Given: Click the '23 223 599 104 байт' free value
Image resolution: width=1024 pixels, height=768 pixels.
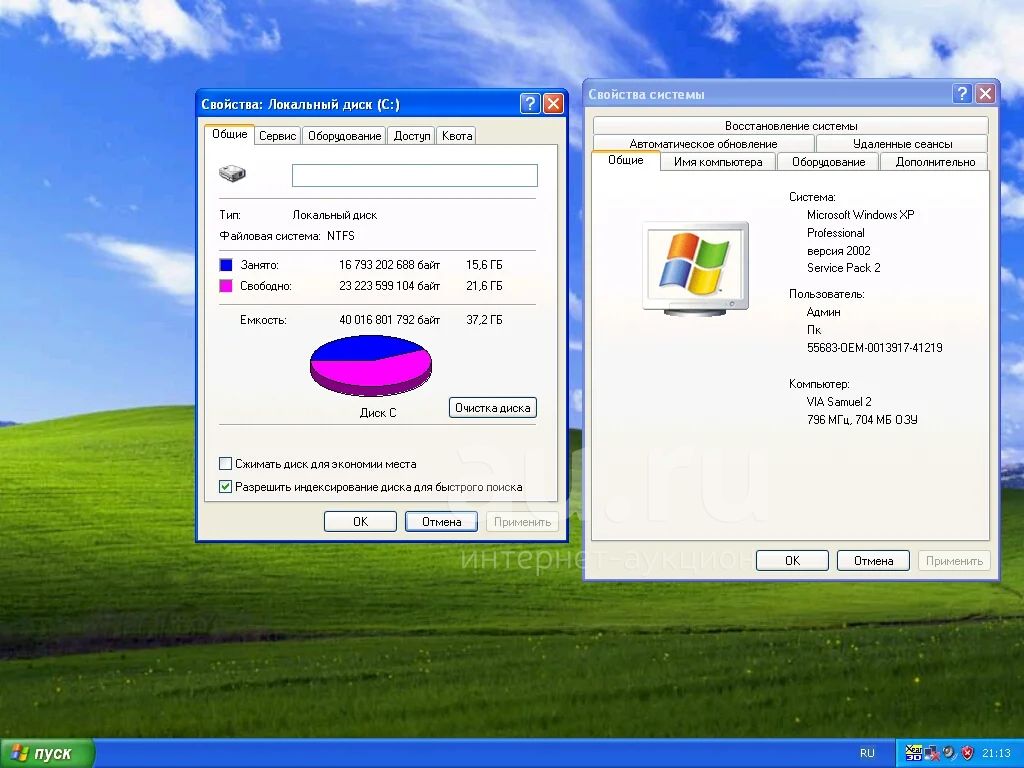Looking at the screenshot, I should (x=389, y=285).
